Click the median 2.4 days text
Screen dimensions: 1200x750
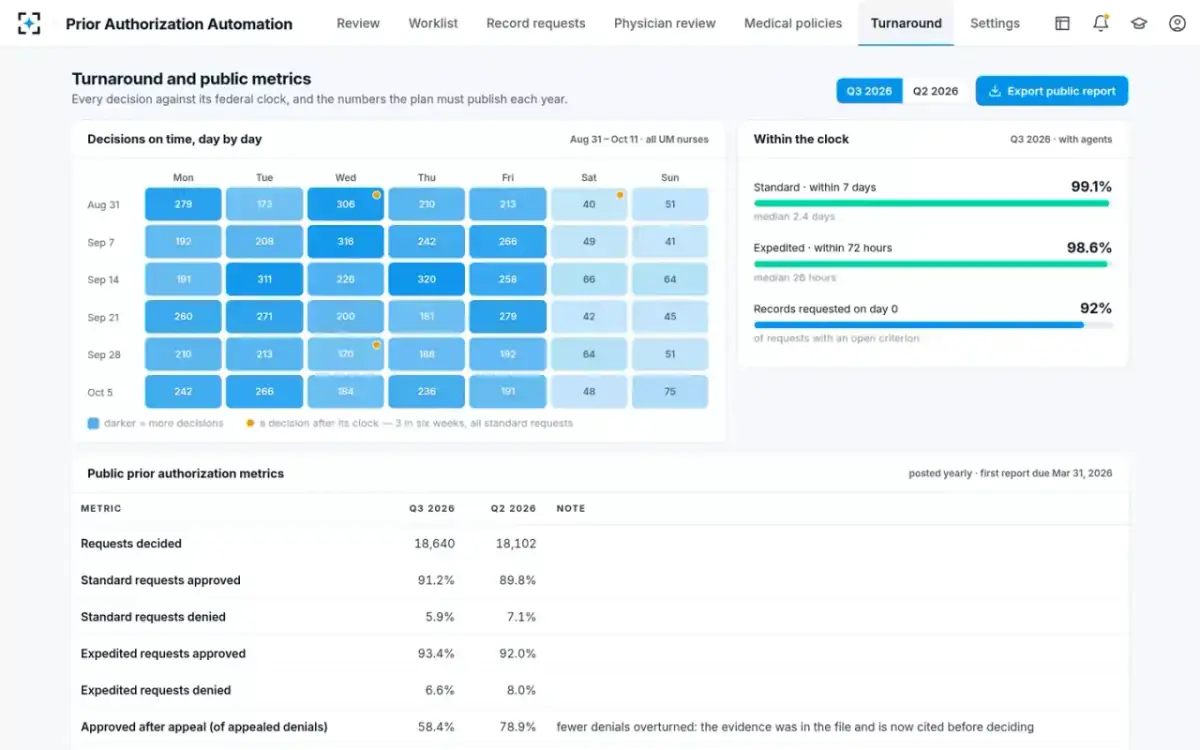tap(794, 217)
